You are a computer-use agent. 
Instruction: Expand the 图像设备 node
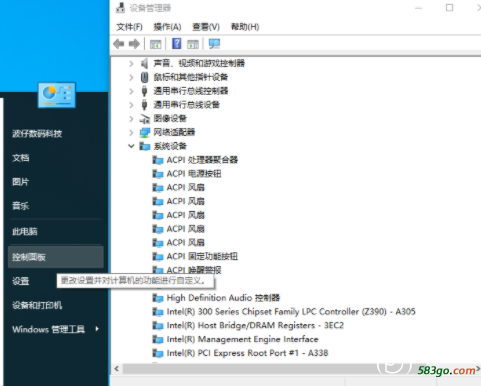click(131, 119)
